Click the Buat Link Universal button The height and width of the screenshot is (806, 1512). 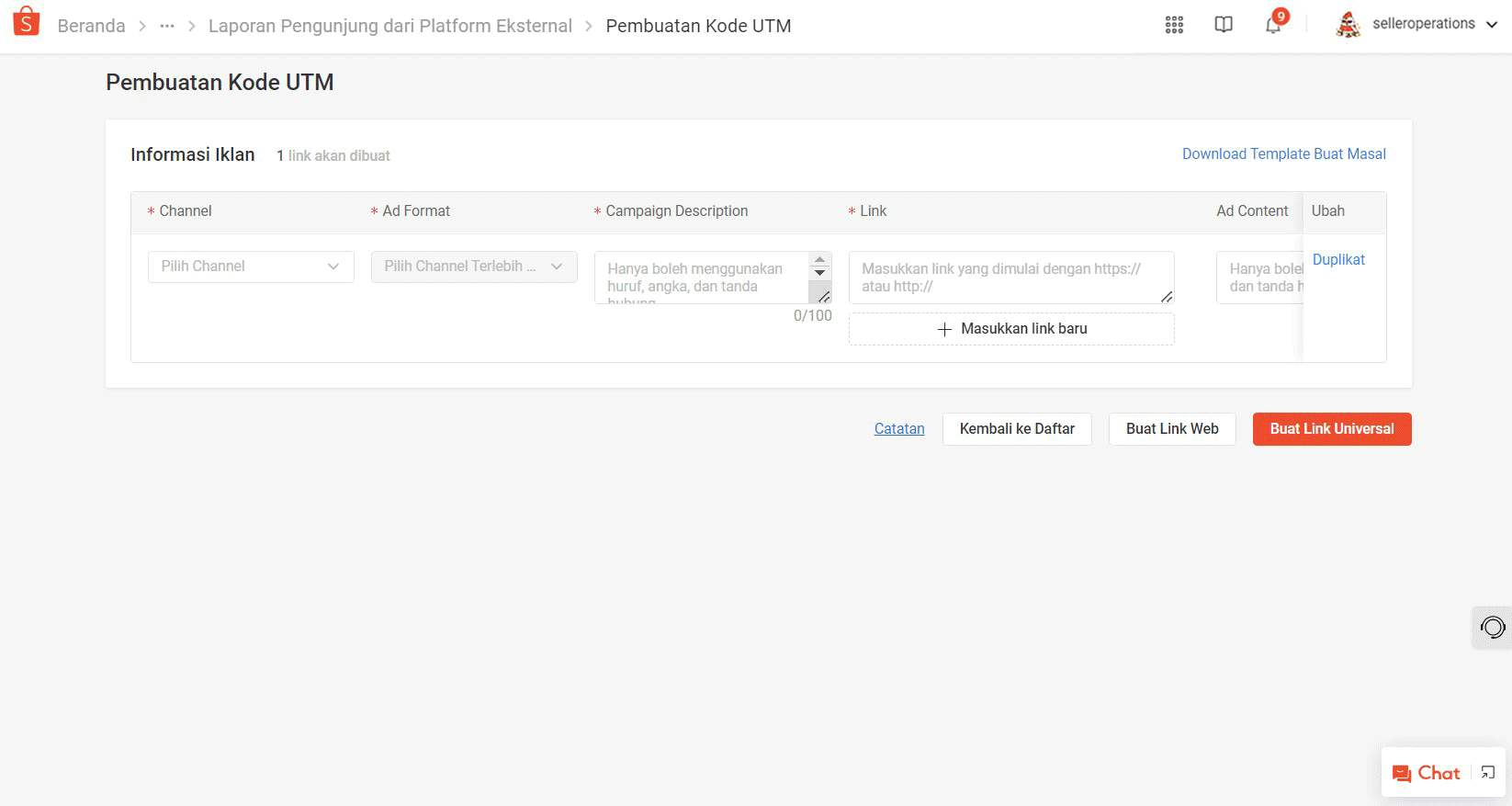[x=1331, y=429]
